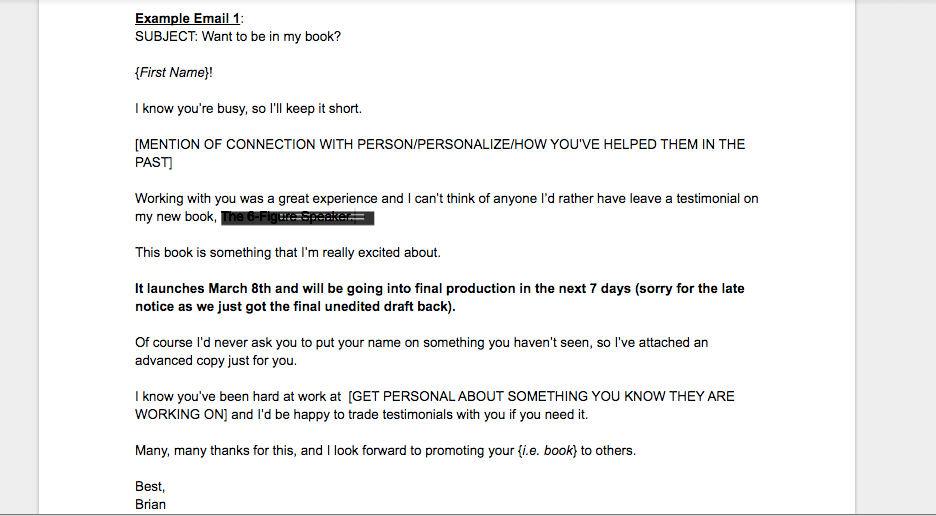Click the underlined "Example Email 1" heading

(187, 19)
